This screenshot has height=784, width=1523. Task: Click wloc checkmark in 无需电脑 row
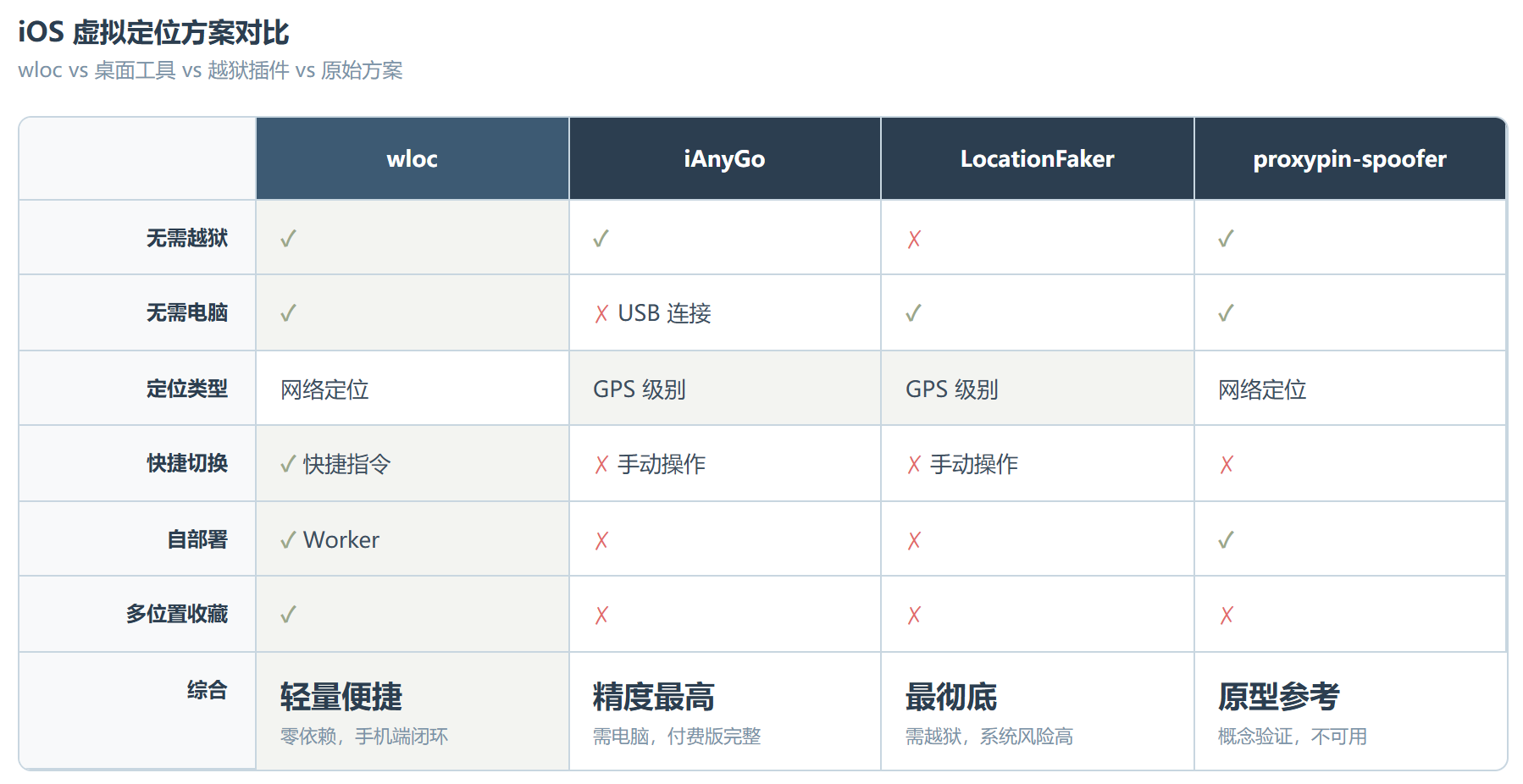pyautogui.click(x=288, y=313)
